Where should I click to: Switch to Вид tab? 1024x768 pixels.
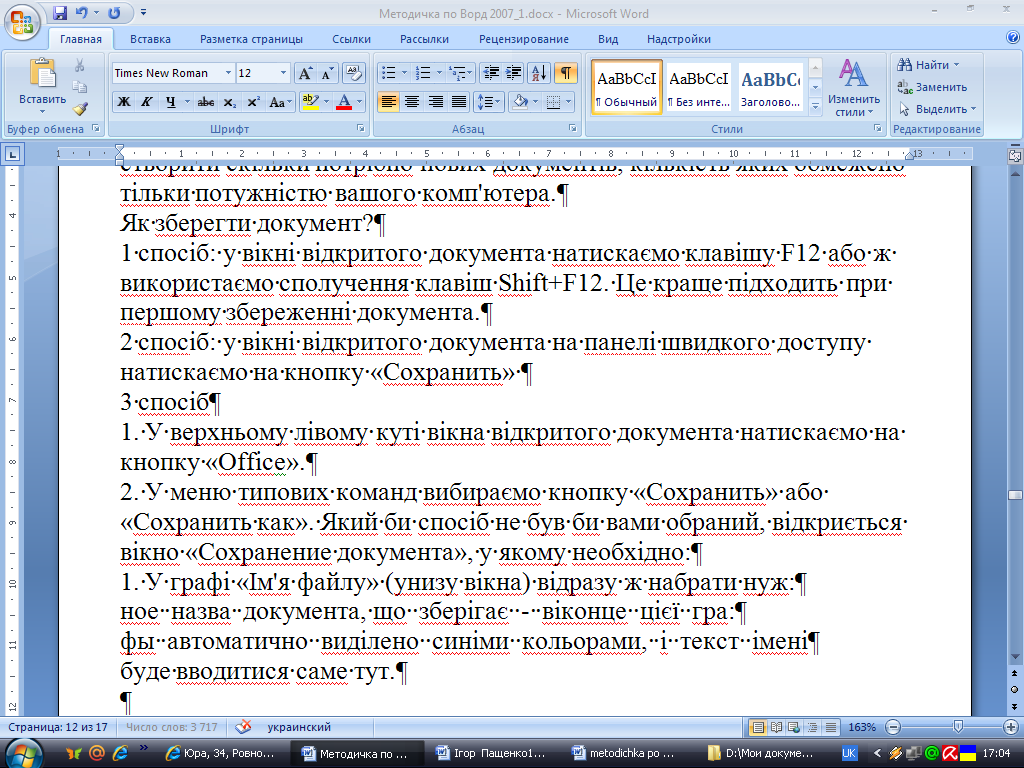tap(608, 39)
